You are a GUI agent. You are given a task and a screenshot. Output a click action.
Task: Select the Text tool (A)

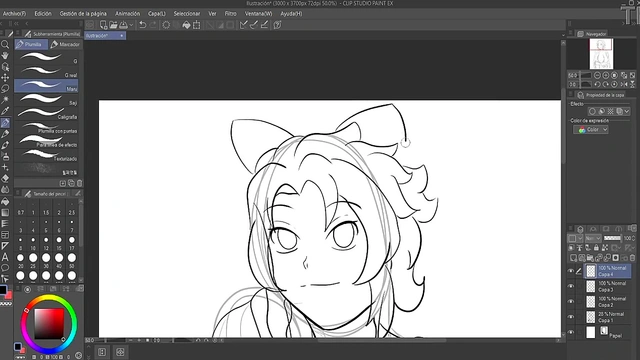[x=5, y=257]
